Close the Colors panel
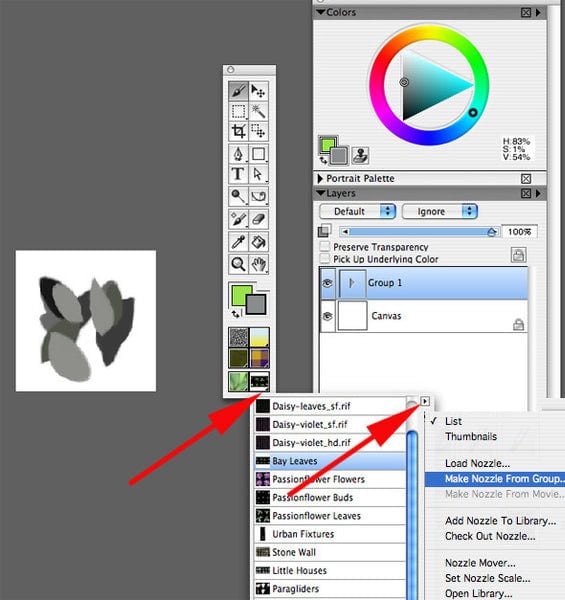Image resolution: width=565 pixels, height=600 pixels. [526, 13]
